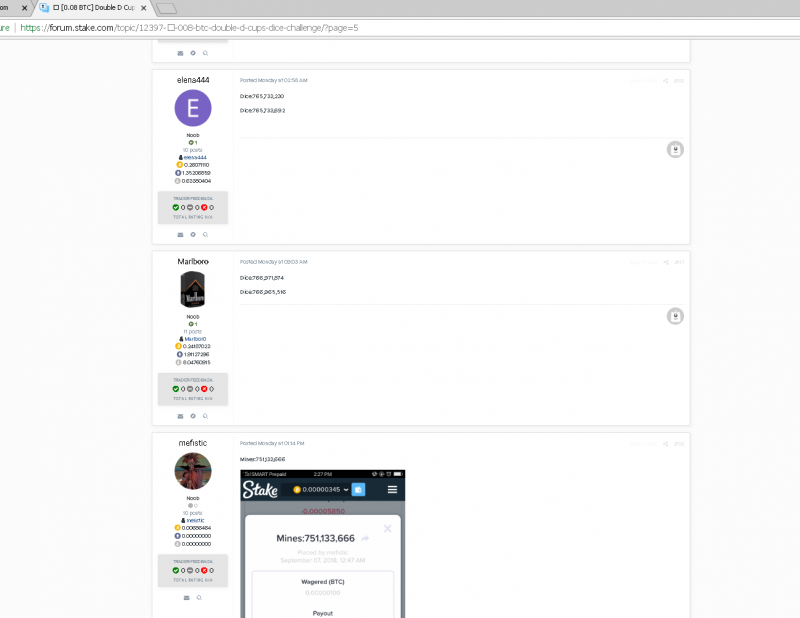800x618 pixels.
Task: Click the share icon on mefistic's post
Action: [x=665, y=444]
